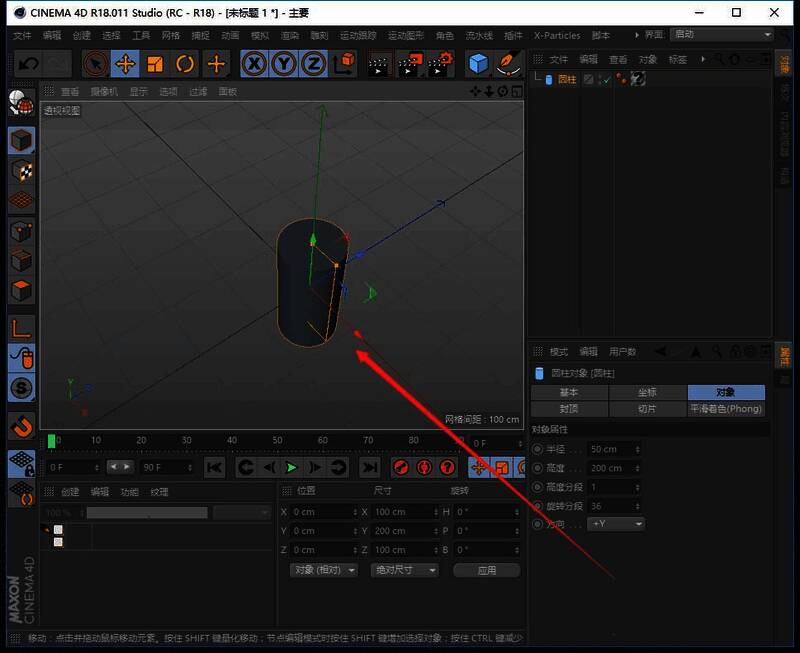This screenshot has width=800, height=653.
Task: Select the Scale tool
Action: pyautogui.click(x=156, y=64)
